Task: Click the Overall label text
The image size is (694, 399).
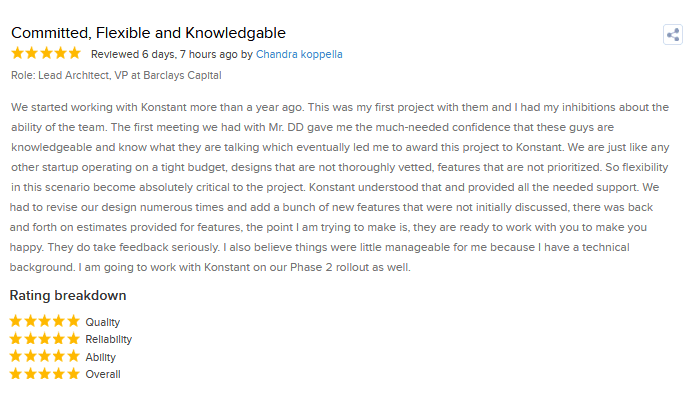Action: tap(103, 374)
